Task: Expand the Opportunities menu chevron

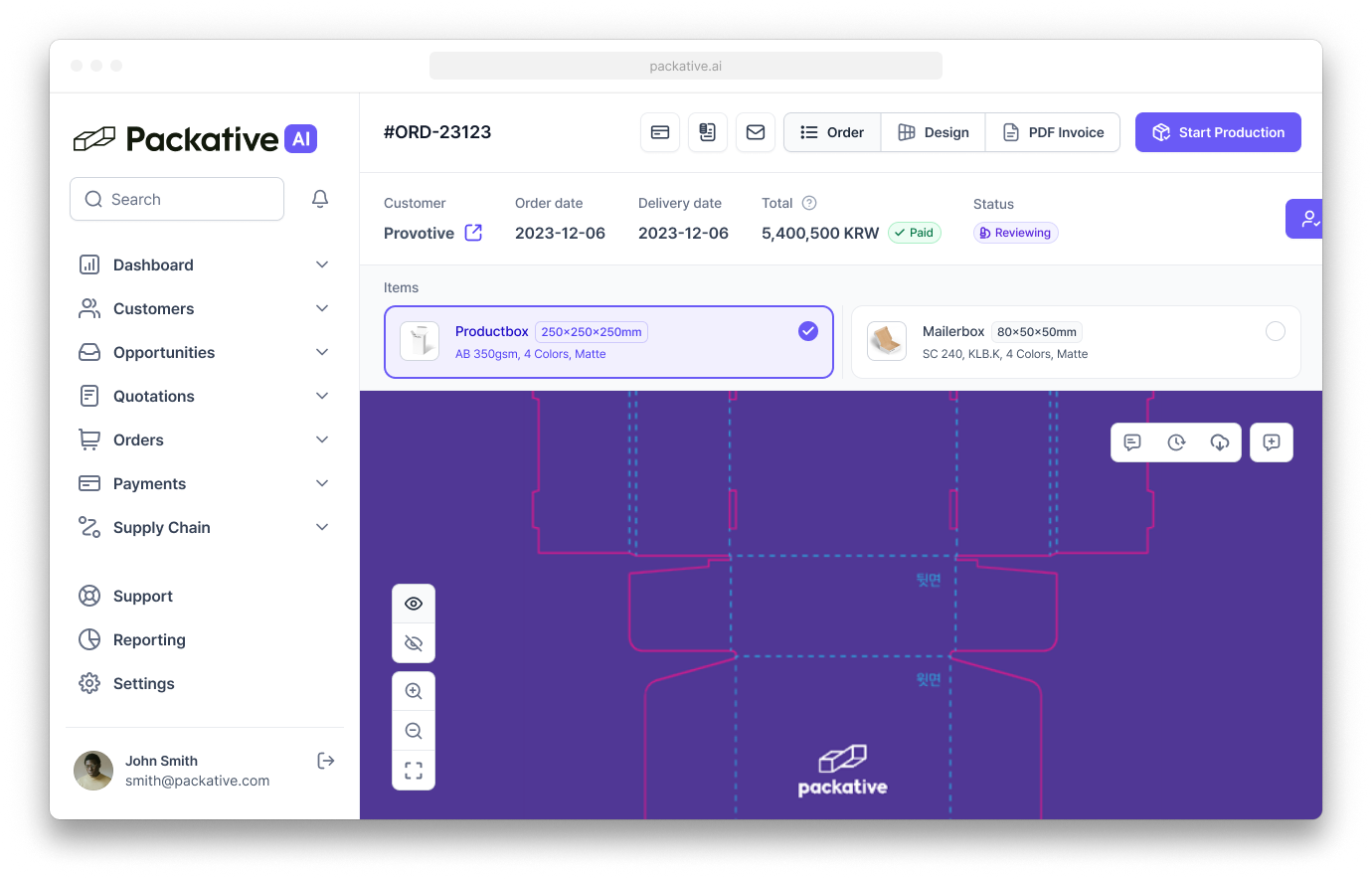Action: pyautogui.click(x=322, y=352)
